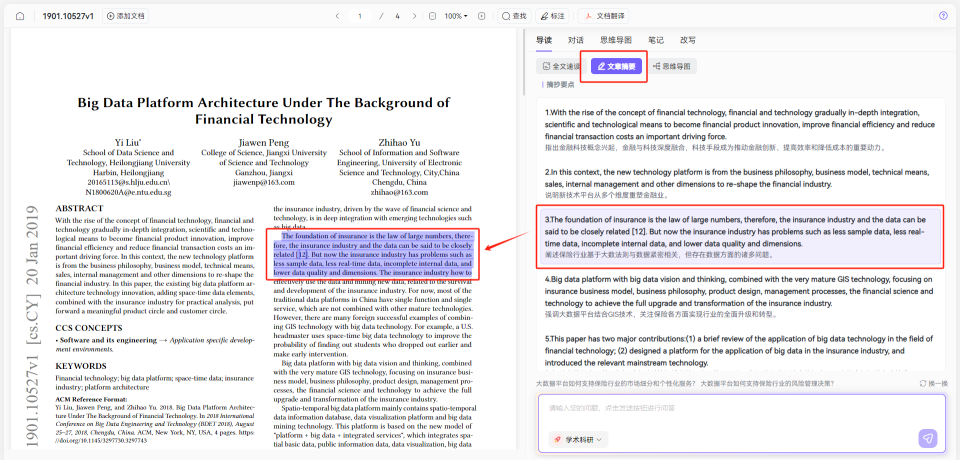960x460 pixels.
Task: Zoom out with the minus icon
Action: click(x=433, y=16)
